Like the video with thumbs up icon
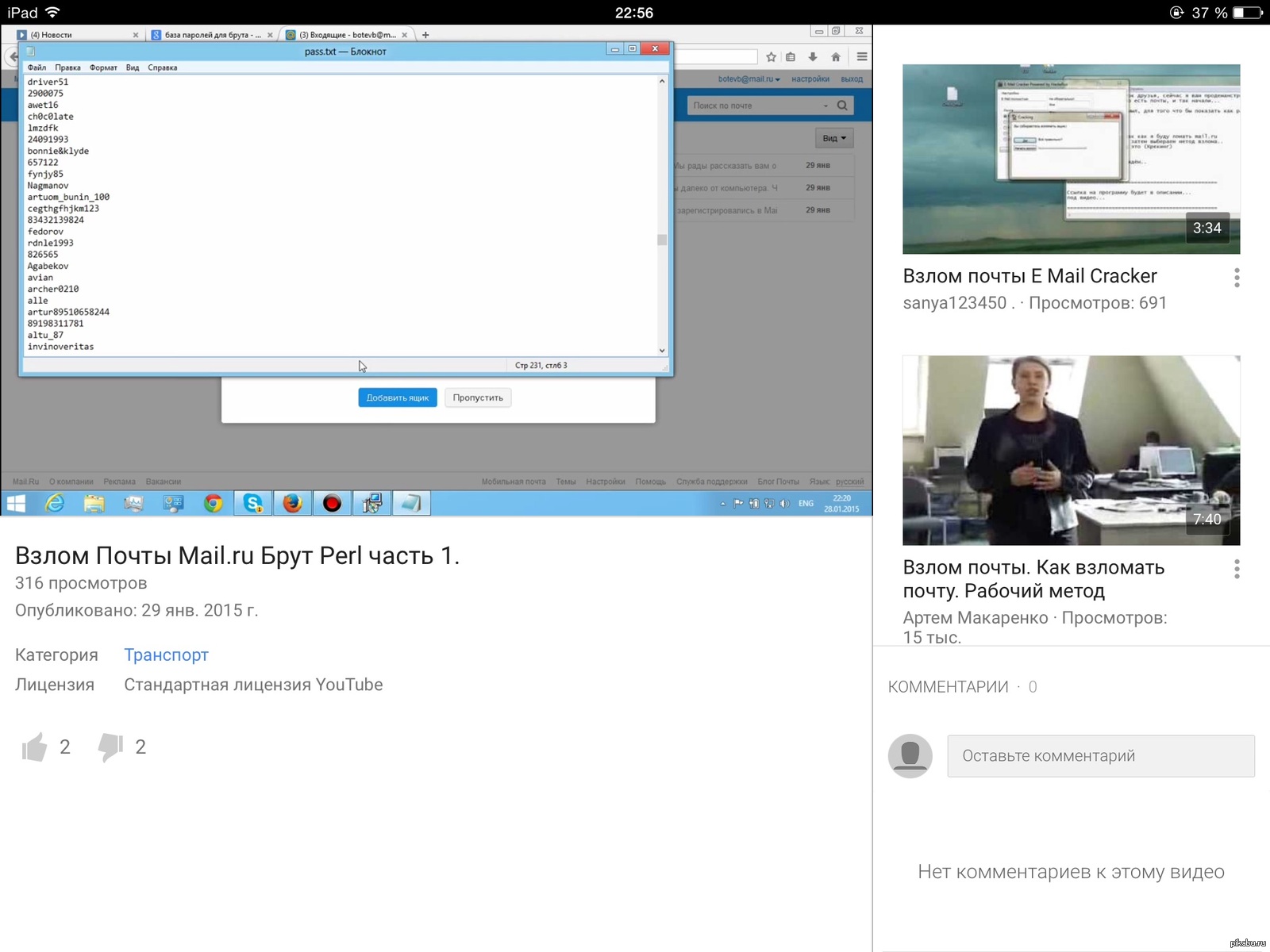 coord(34,747)
